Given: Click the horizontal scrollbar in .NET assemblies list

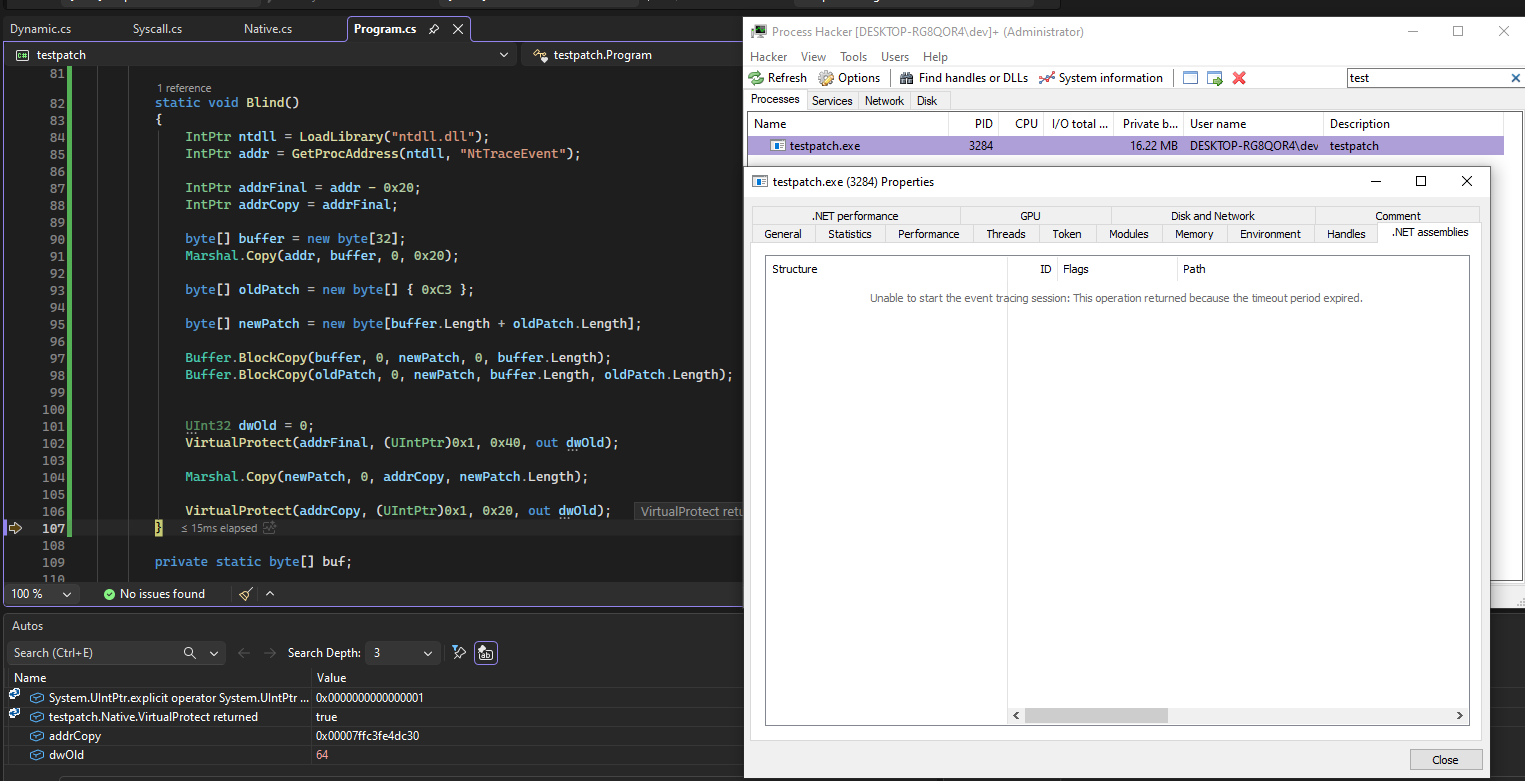Looking at the screenshot, I should point(1096,716).
